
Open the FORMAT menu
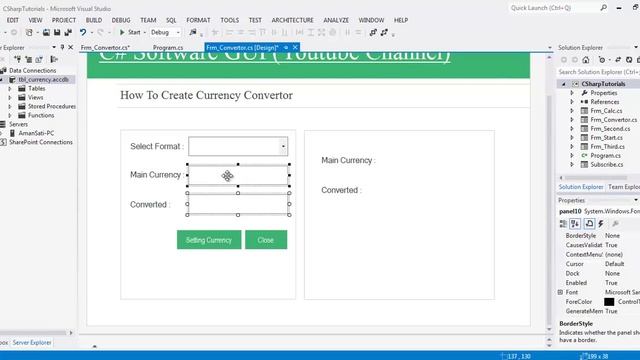[198, 20]
